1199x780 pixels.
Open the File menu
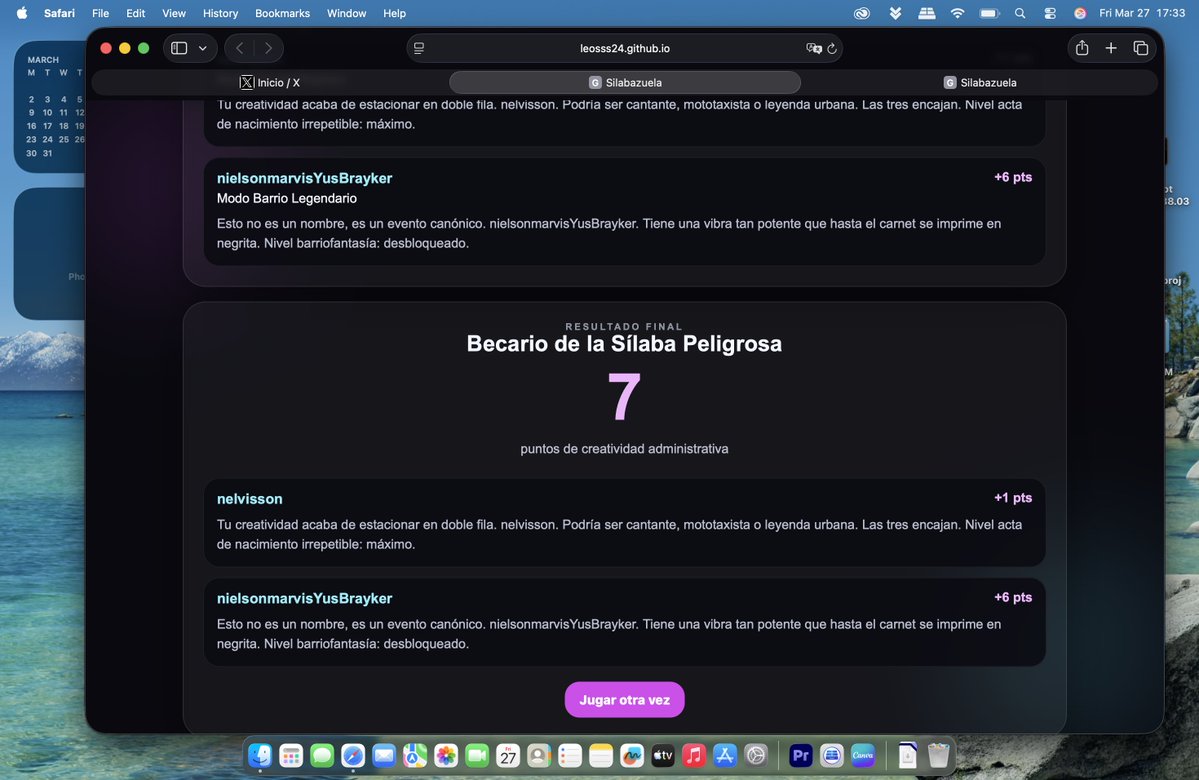[x=100, y=13]
